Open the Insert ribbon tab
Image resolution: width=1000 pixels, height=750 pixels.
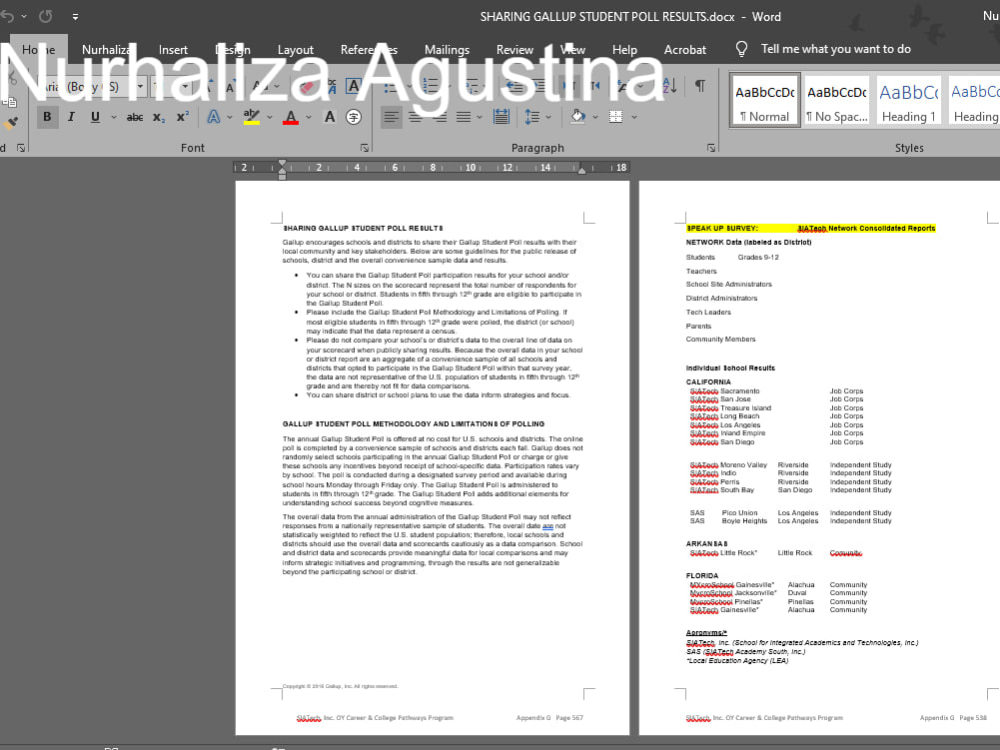(x=173, y=50)
